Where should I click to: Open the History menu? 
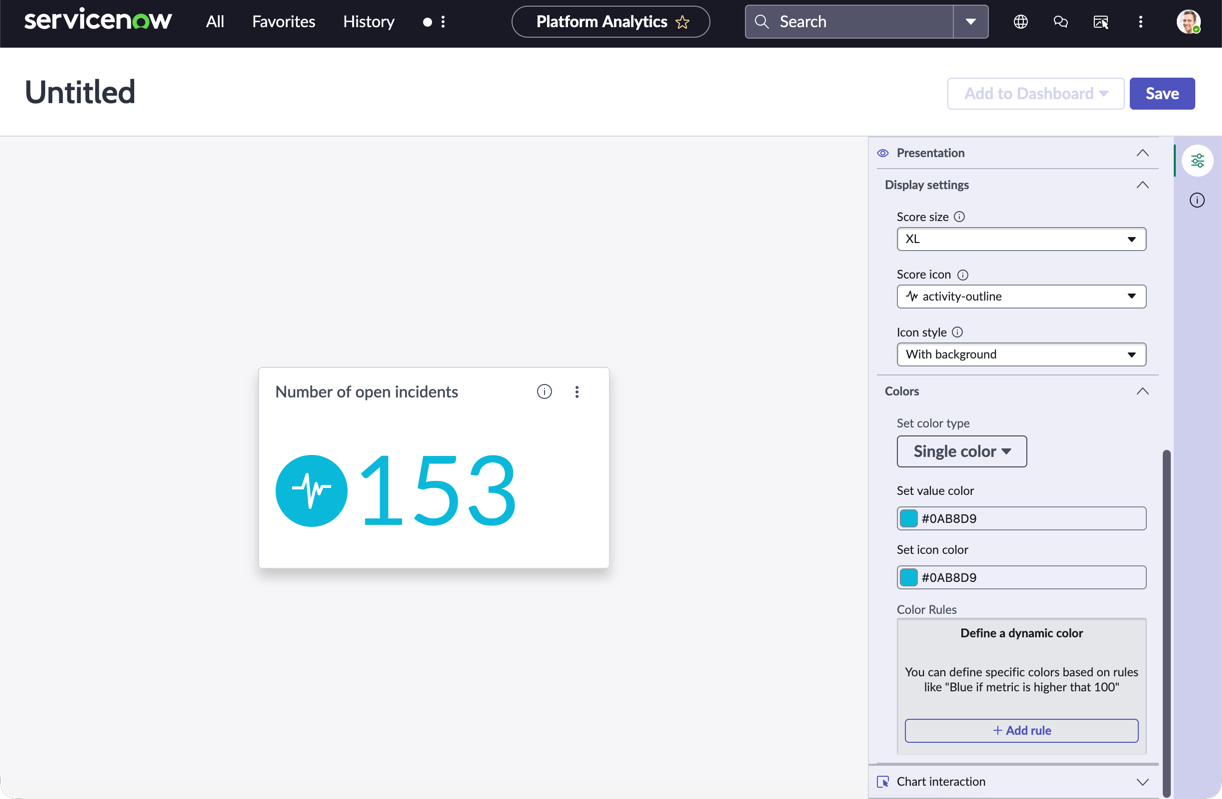pyautogui.click(x=369, y=21)
